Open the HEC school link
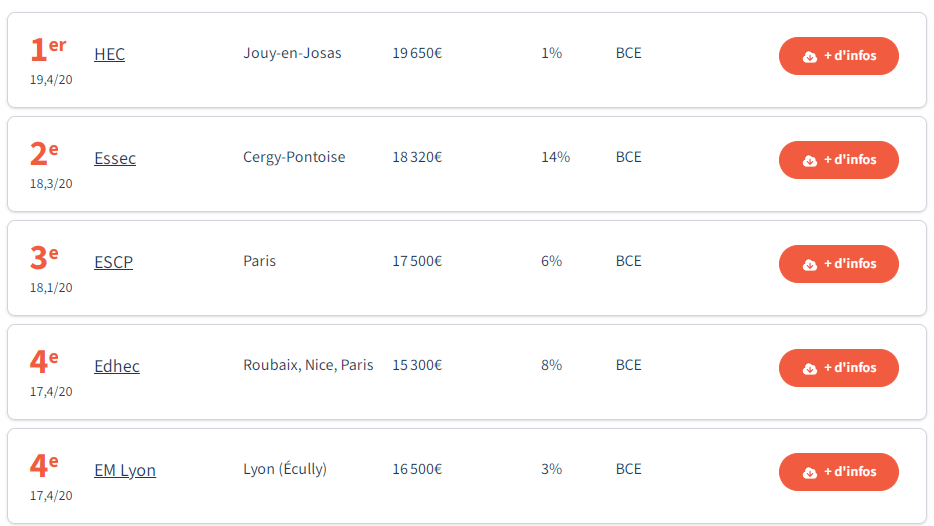 click(x=110, y=54)
